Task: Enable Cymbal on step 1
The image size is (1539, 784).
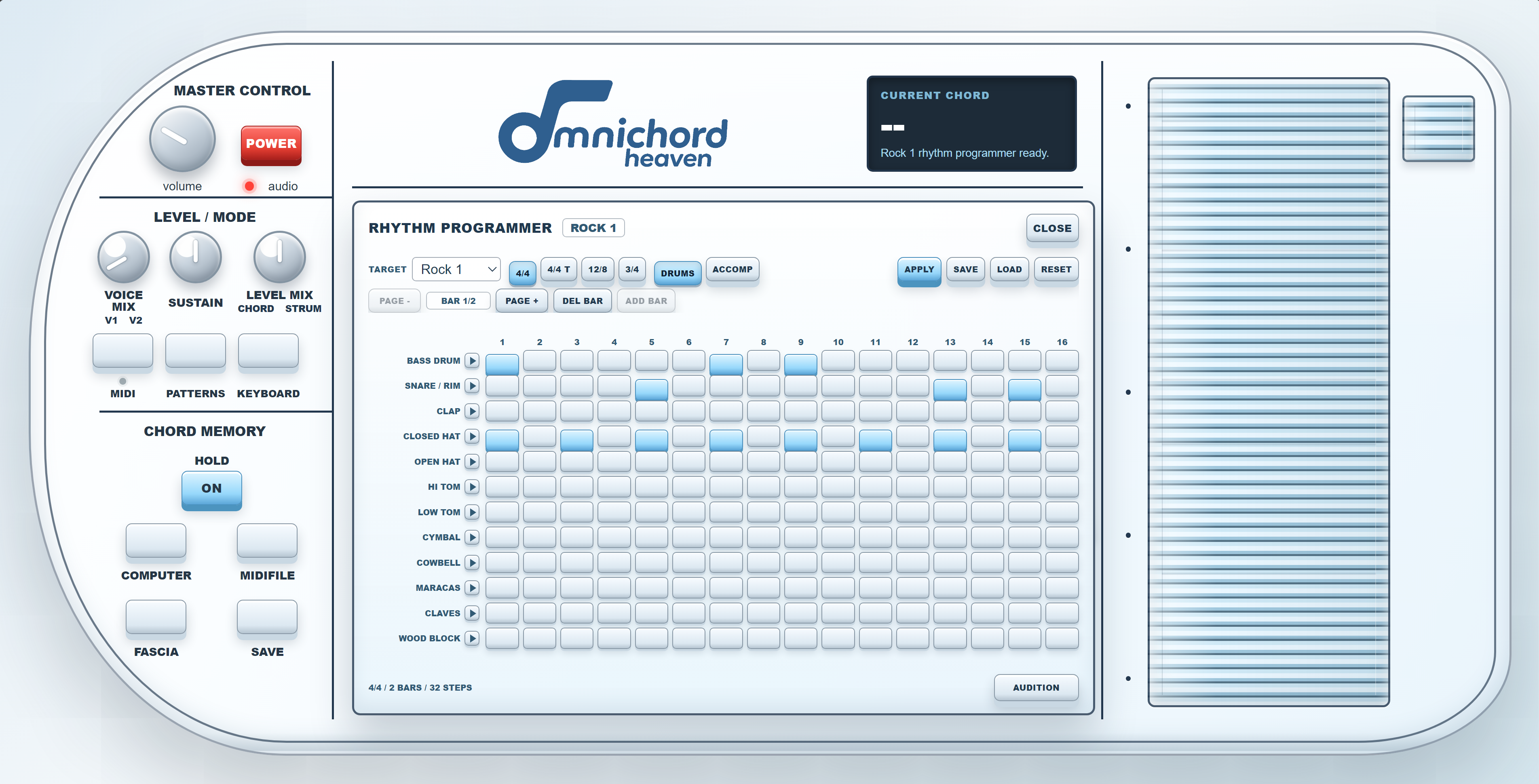Action: [502, 537]
